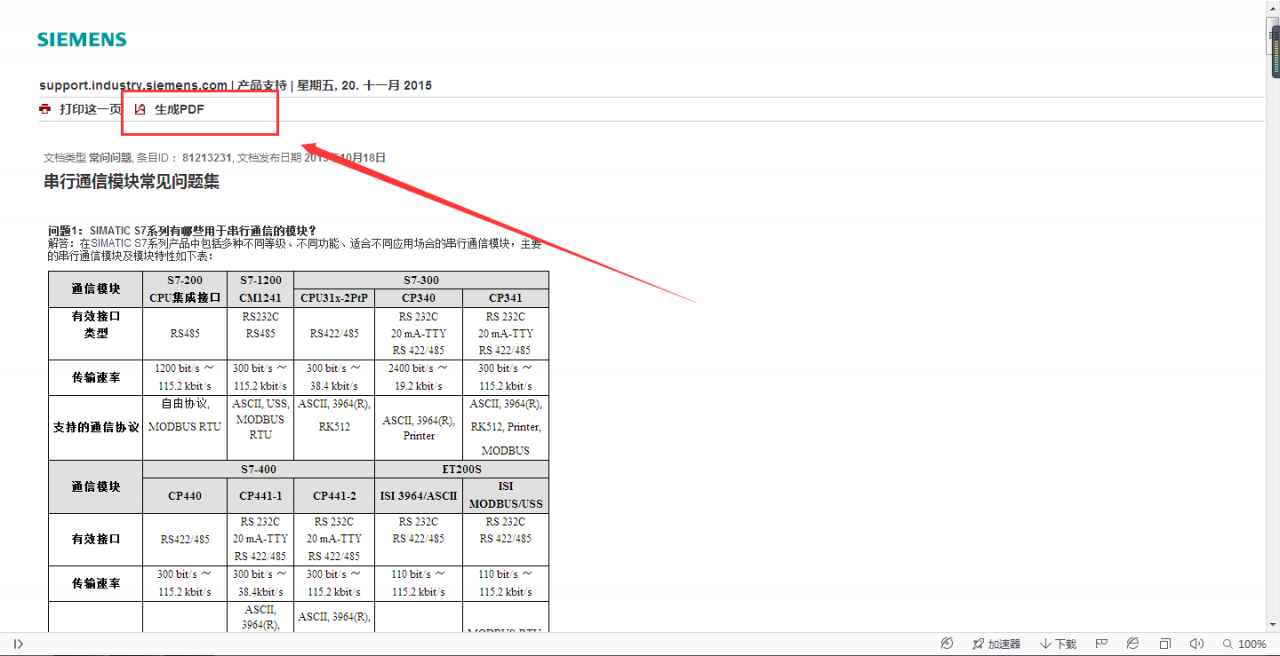Viewport: 1280px width, 656px height.
Task: Click the 有效接口 row label in second table
Action: coord(96,539)
